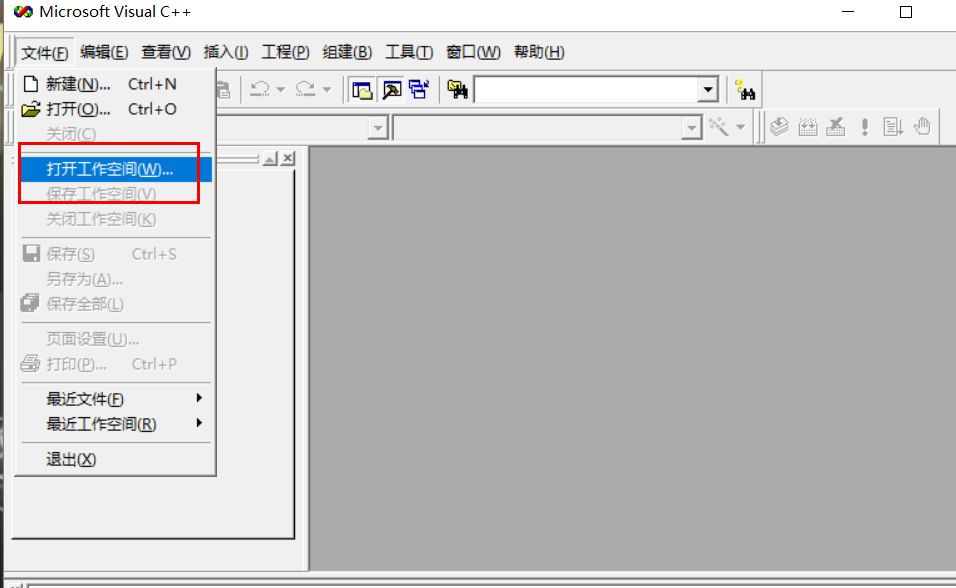The width and height of the screenshot is (956, 588).
Task: Open the Window List icon
Action: click(419, 90)
